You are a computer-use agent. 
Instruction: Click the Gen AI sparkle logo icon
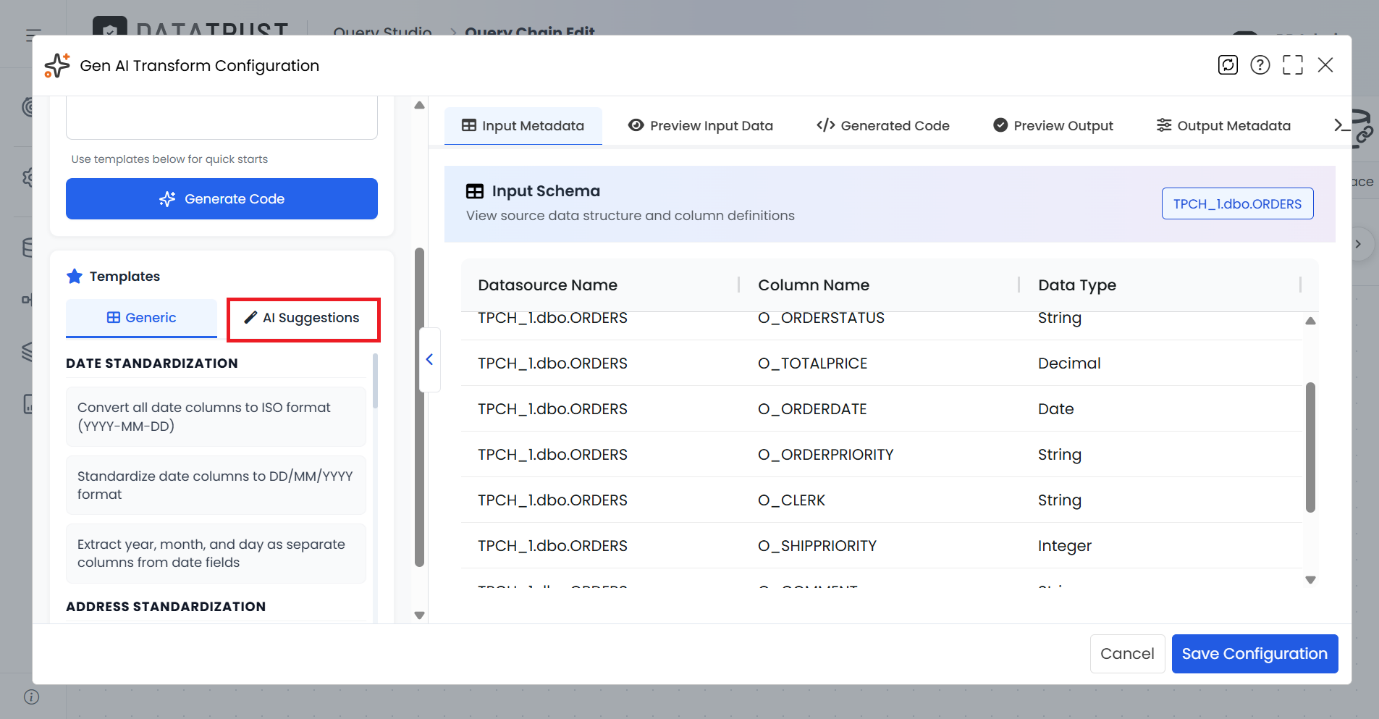(57, 66)
